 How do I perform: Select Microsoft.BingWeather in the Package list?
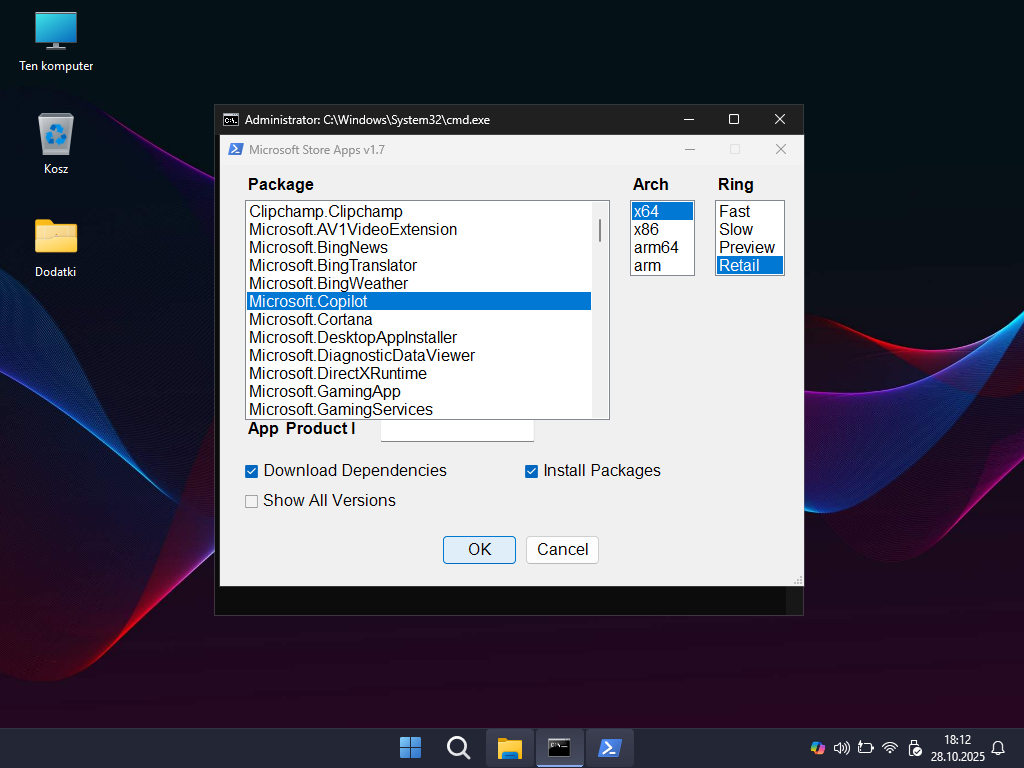[x=328, y=284]
